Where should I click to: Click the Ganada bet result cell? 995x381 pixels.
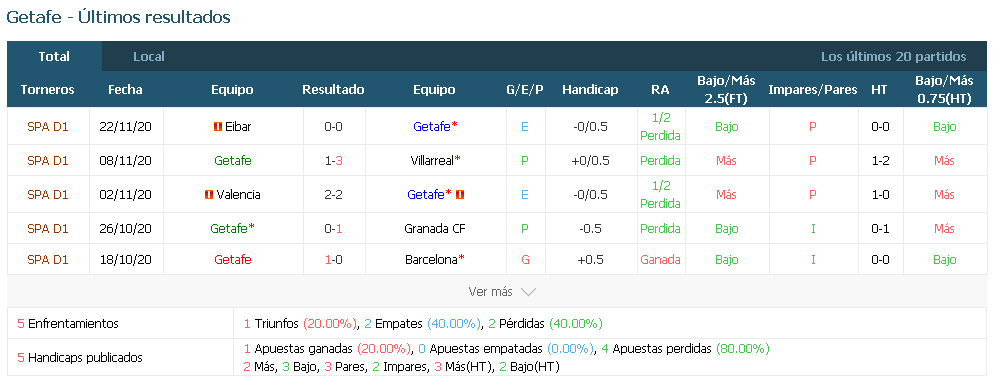660,259
